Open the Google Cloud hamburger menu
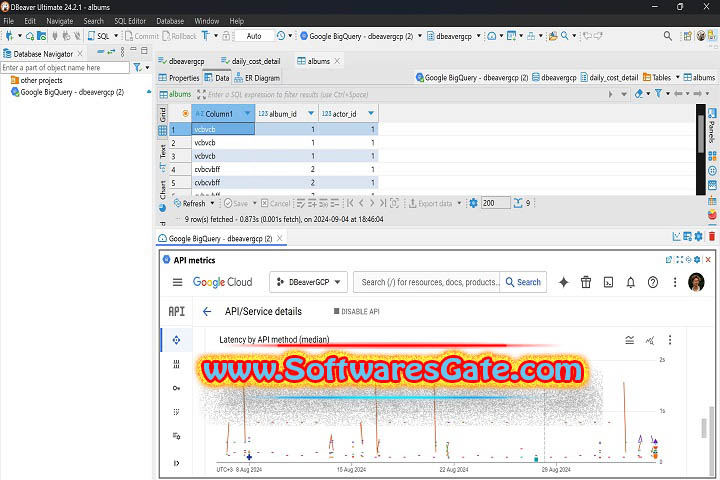Viewport: 720px width, 480px height. point(177,282)
